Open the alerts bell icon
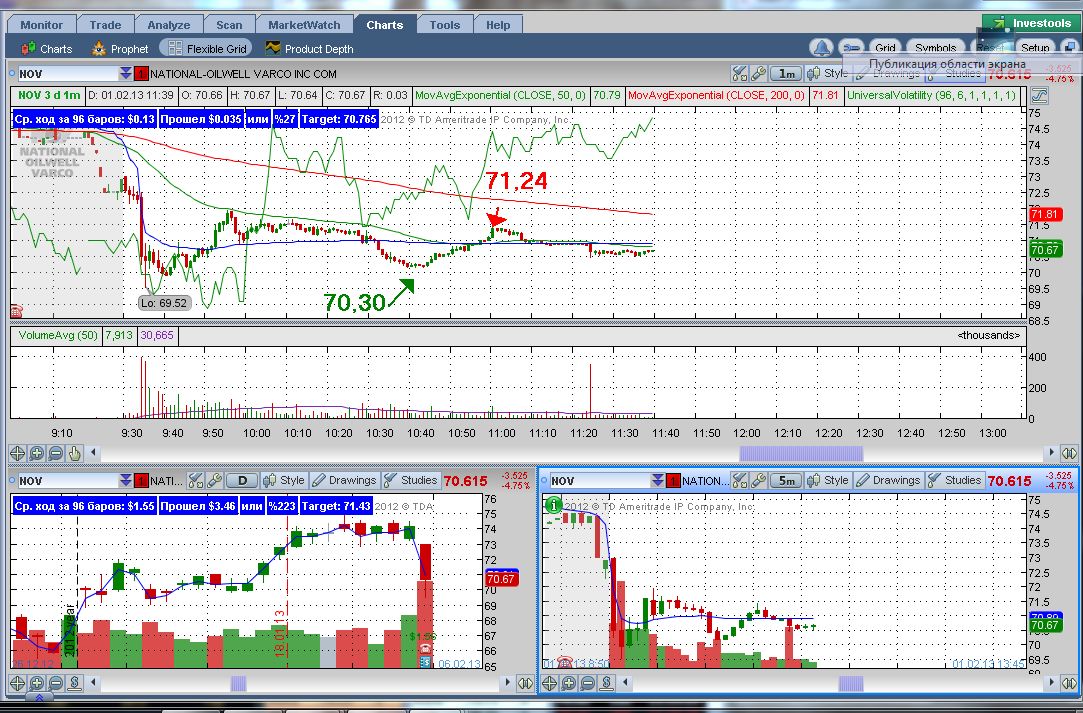The width and height of the screenshot is (1083, 713). pos(821,48)
